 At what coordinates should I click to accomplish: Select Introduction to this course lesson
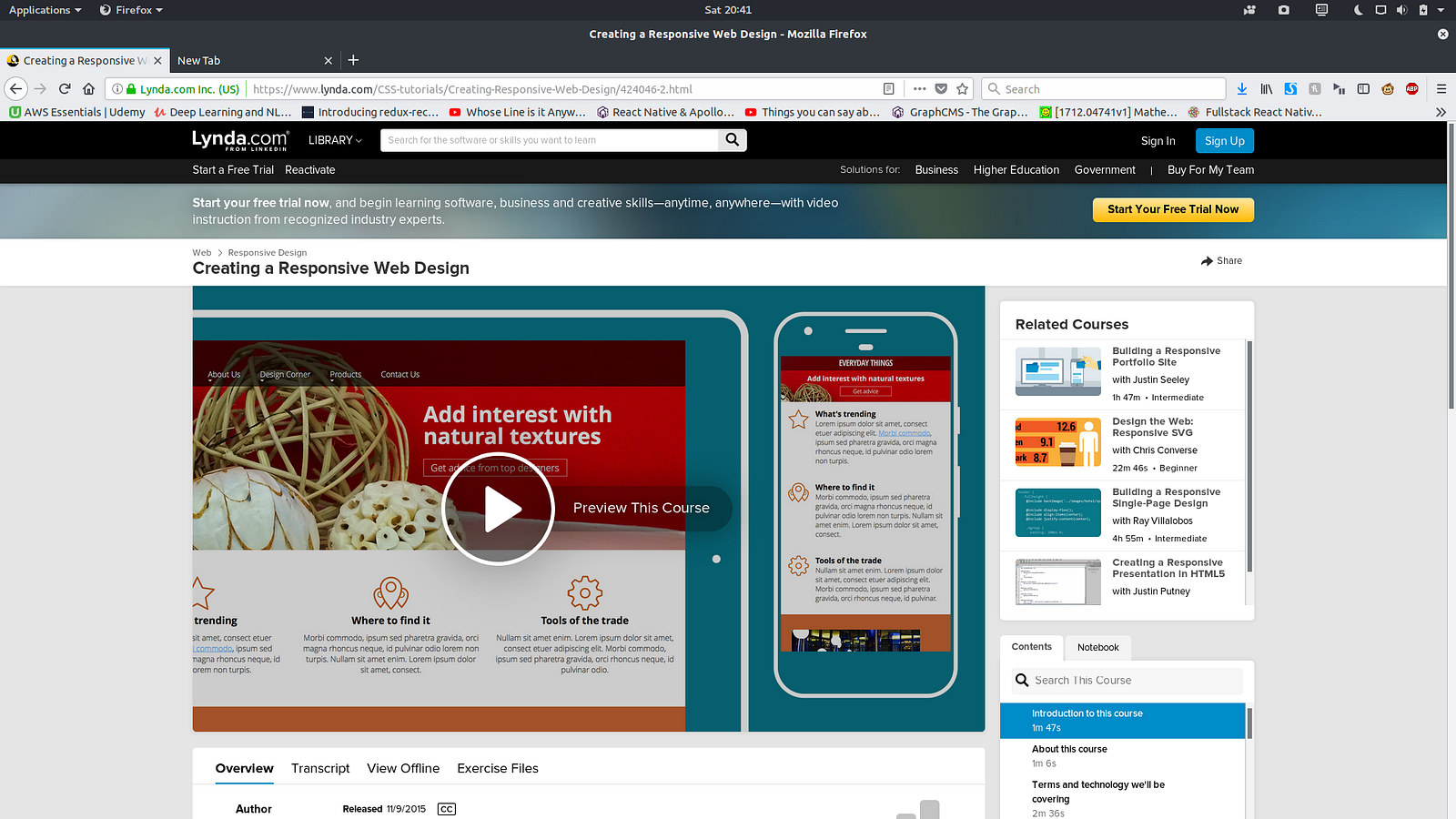pyautogui.click(x=1122, y=721)
